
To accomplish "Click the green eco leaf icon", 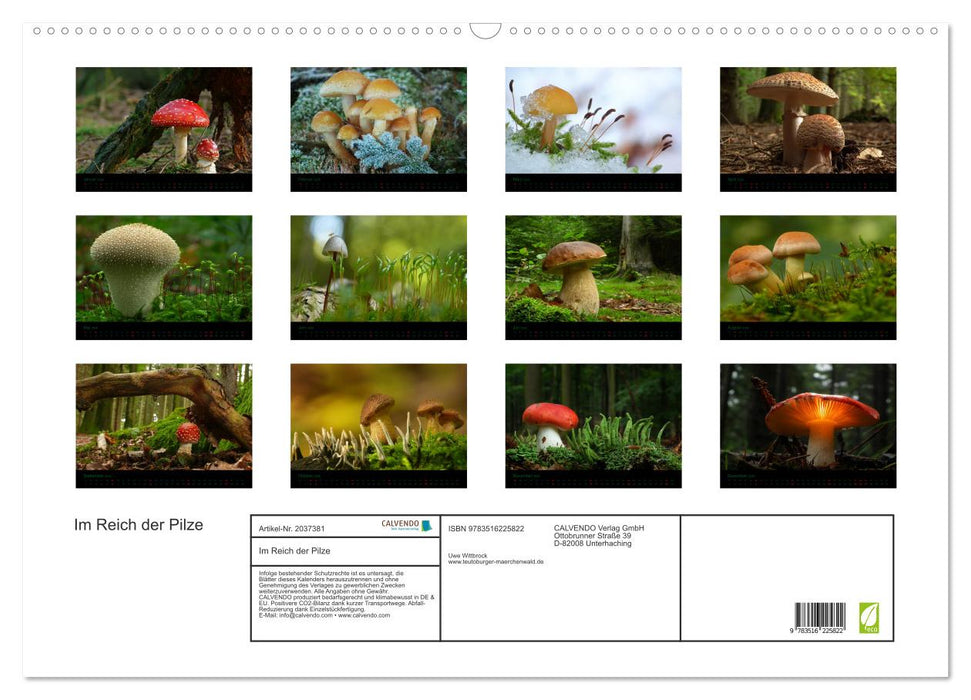I will [x=869, y=617].
